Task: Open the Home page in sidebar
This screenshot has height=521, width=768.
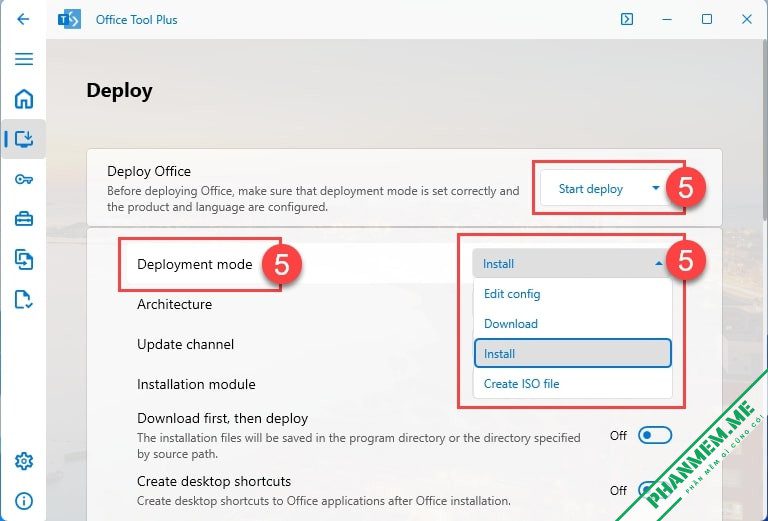Action: coord(24,99)
